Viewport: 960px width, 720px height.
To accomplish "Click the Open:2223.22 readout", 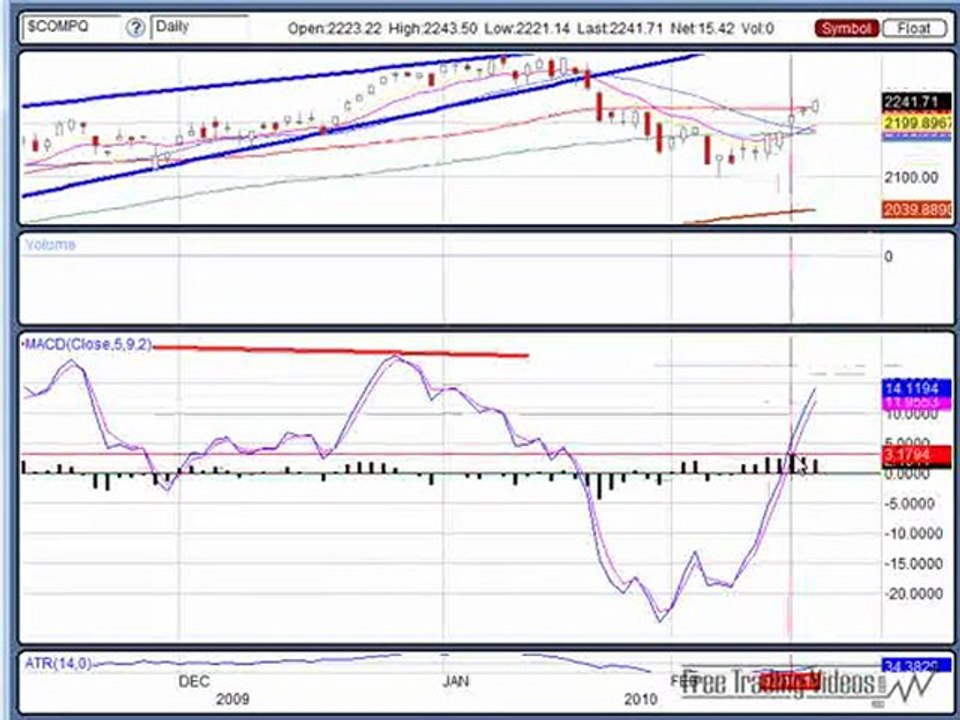I will (x=334, y=28).
